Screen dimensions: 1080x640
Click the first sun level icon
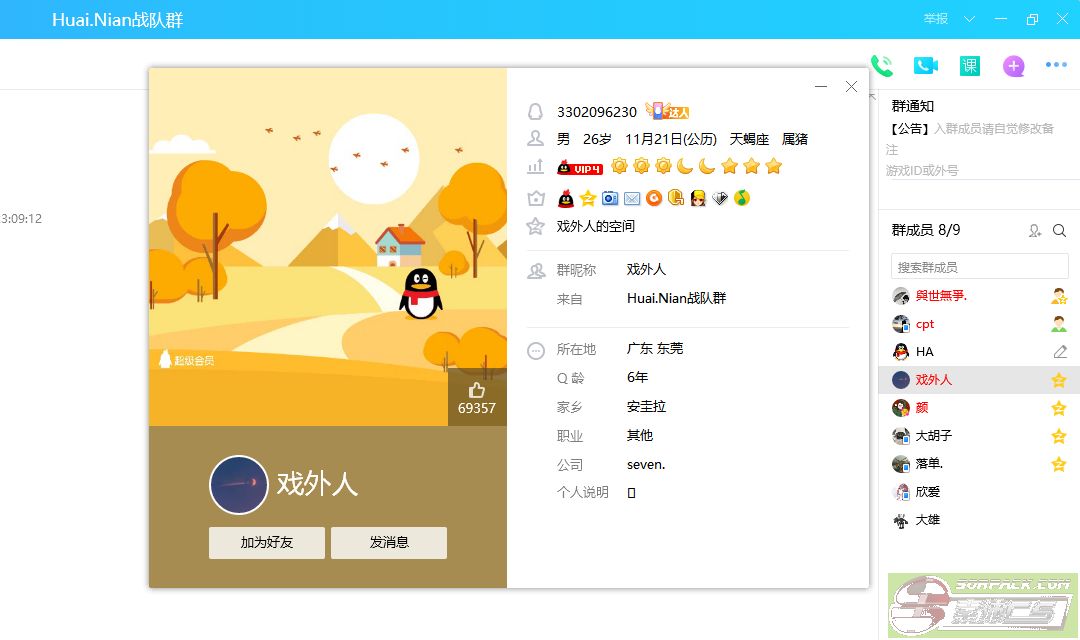(x=619, y=166)
